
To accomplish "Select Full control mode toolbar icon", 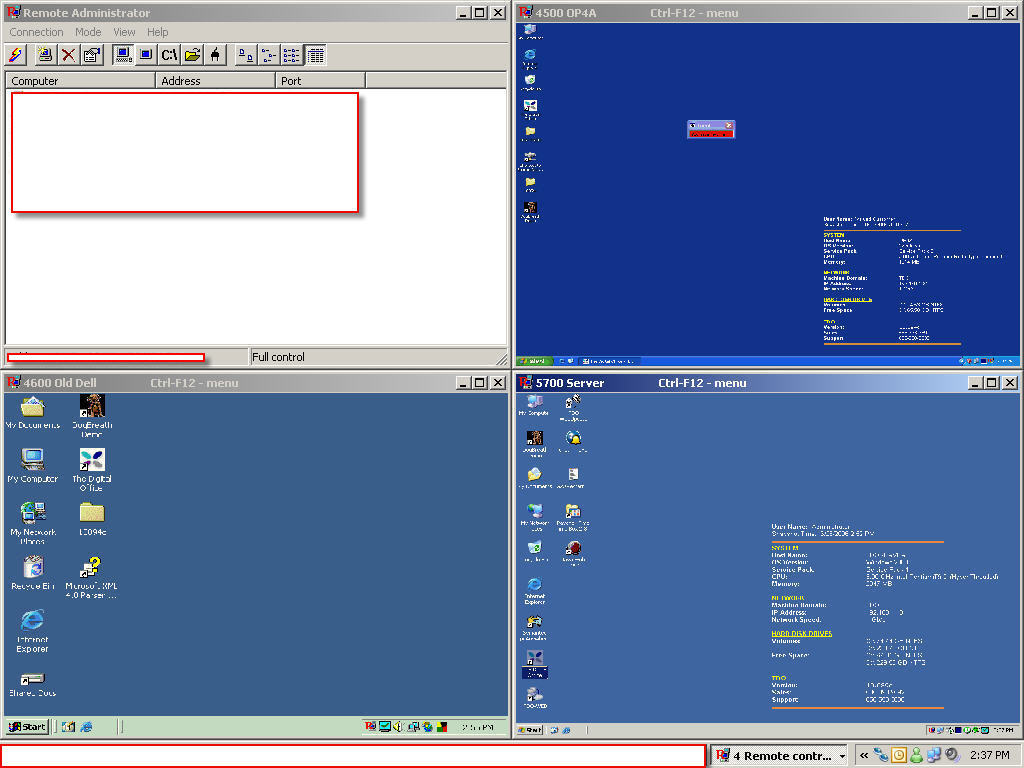I will 123,55.
